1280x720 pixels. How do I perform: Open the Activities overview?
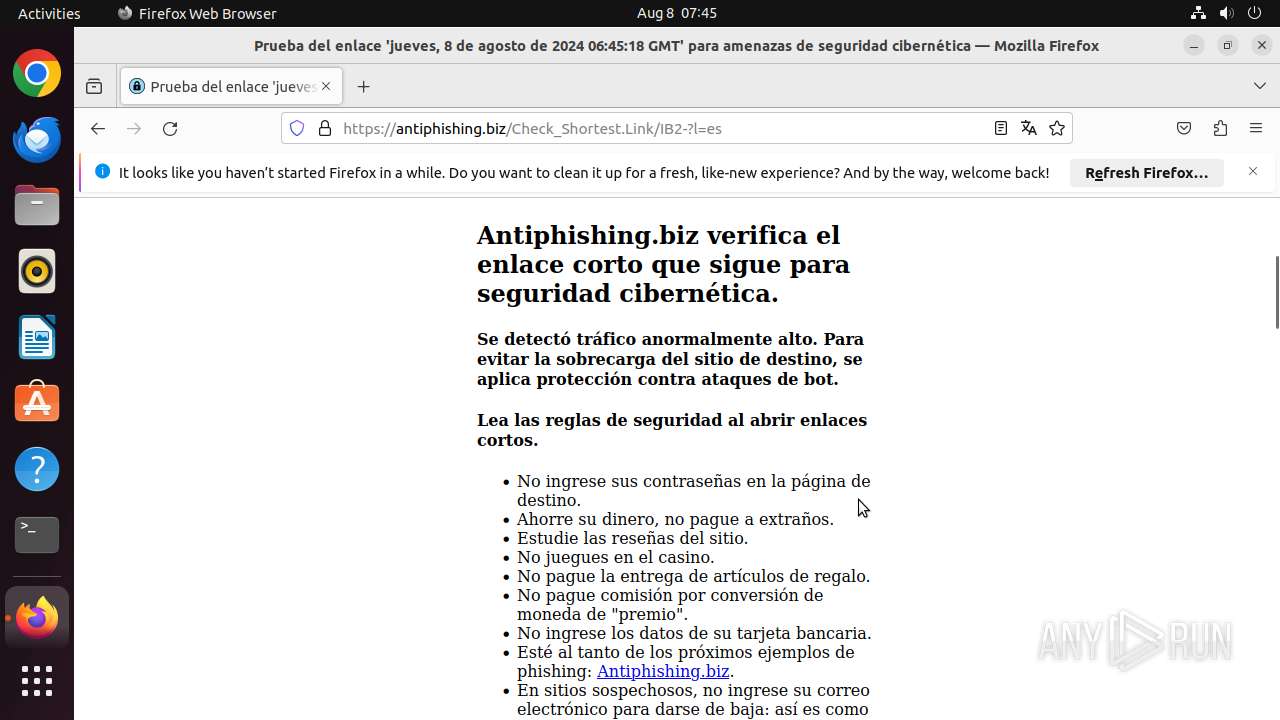(x=49, y=13)
